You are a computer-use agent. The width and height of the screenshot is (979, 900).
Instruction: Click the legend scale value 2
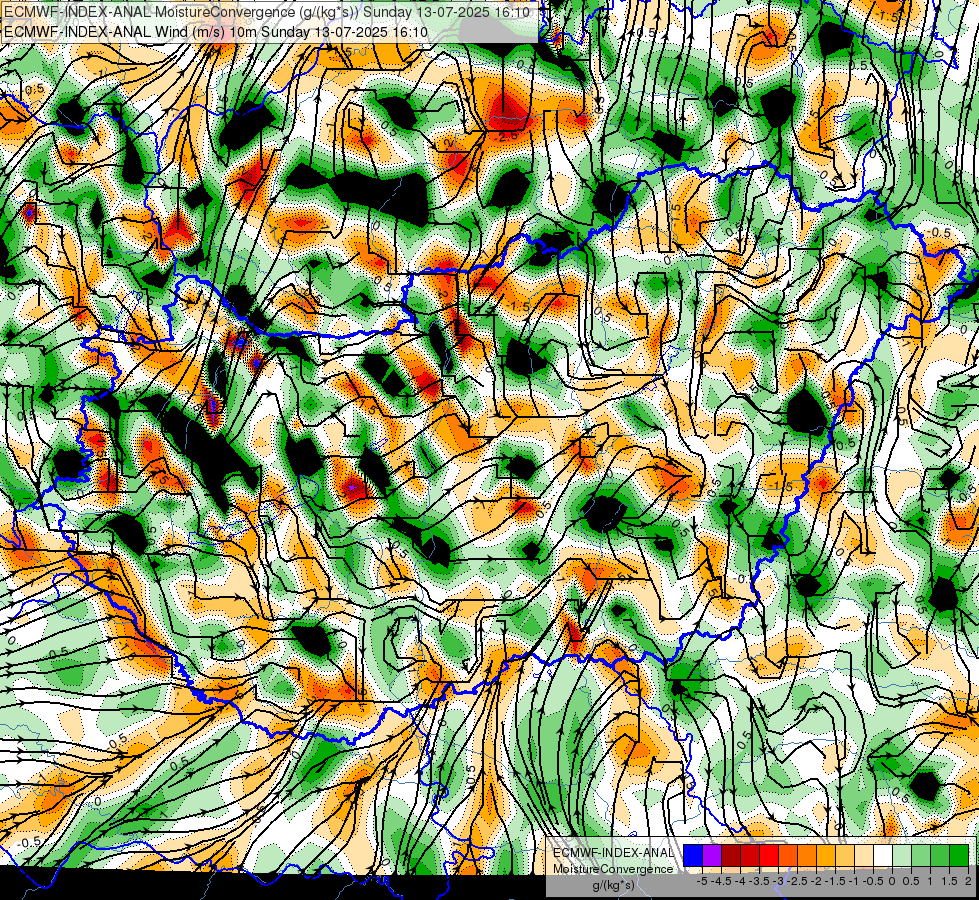(x=968, y=881)
